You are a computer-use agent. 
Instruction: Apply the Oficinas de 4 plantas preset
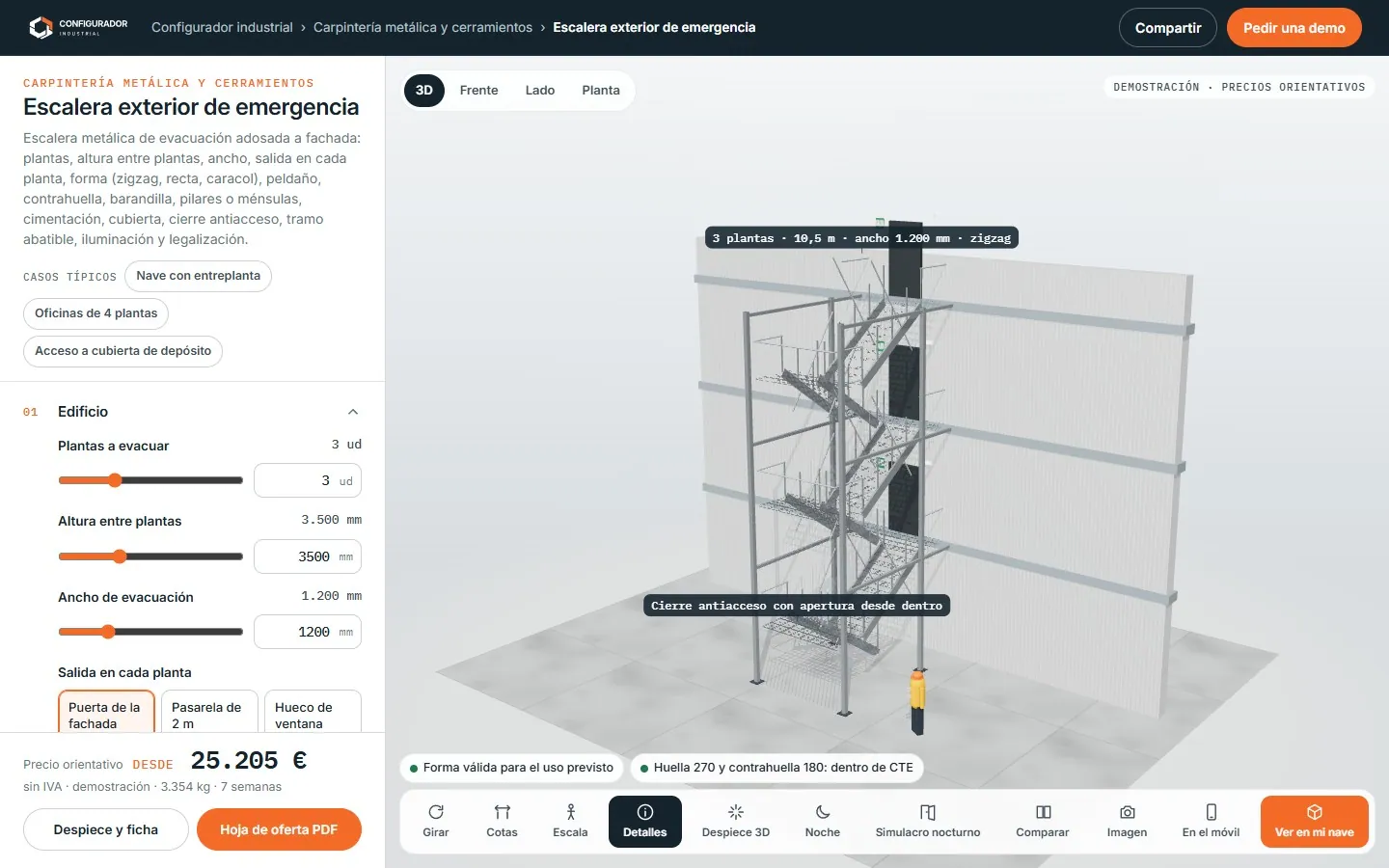click(x=96, y=313)
